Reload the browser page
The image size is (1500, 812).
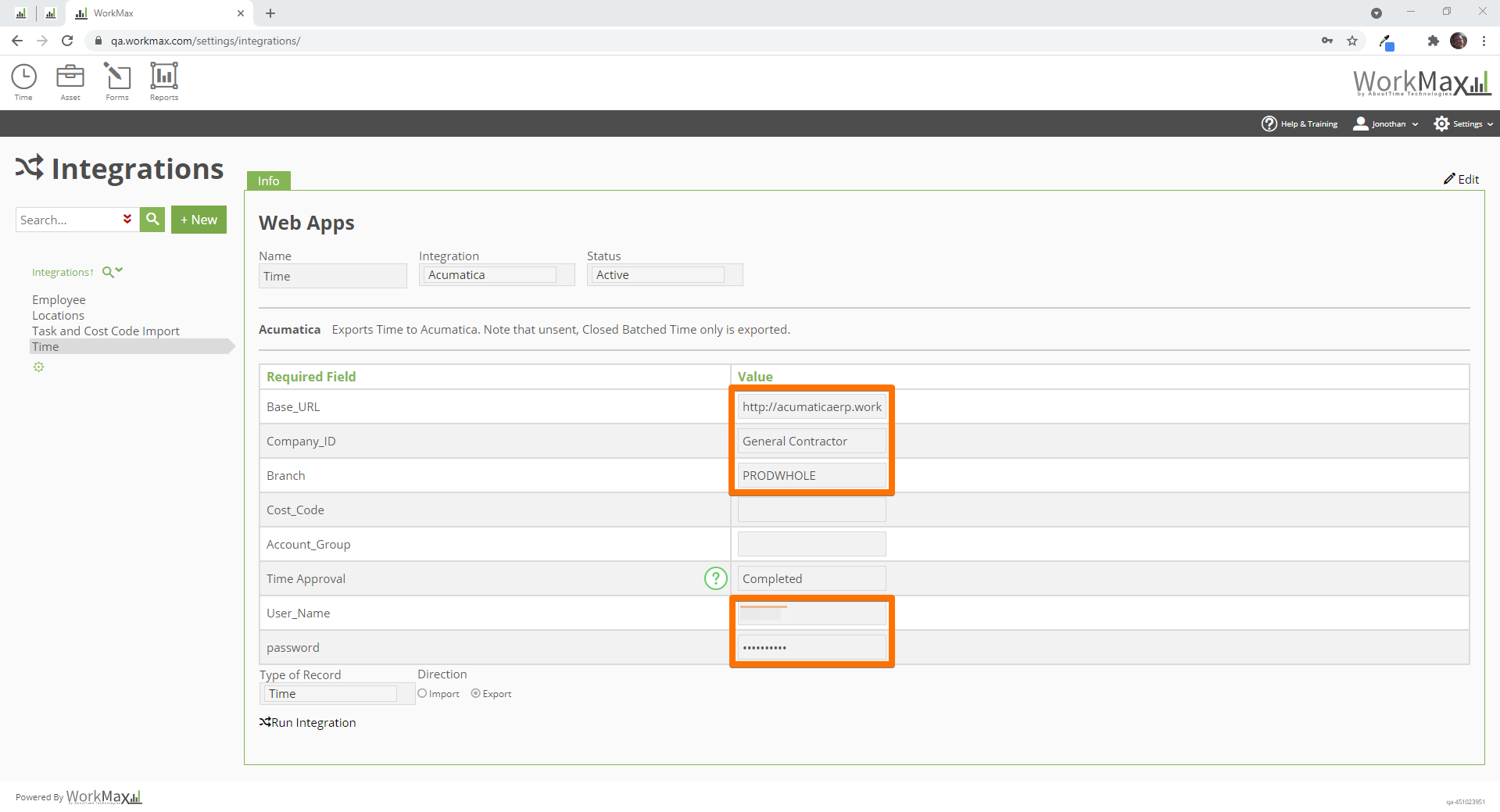[x=67, y=41]
